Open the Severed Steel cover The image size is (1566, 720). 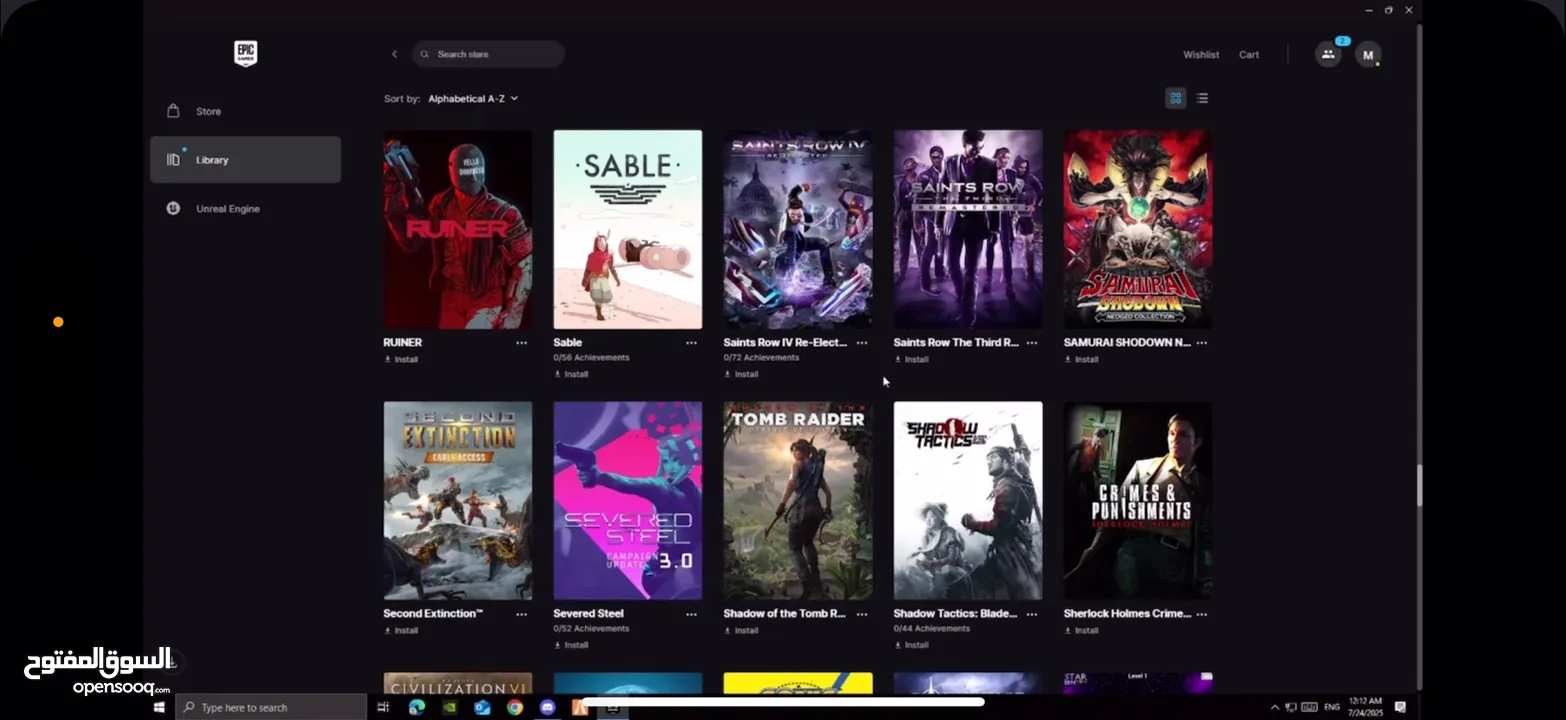pos(628,500)
